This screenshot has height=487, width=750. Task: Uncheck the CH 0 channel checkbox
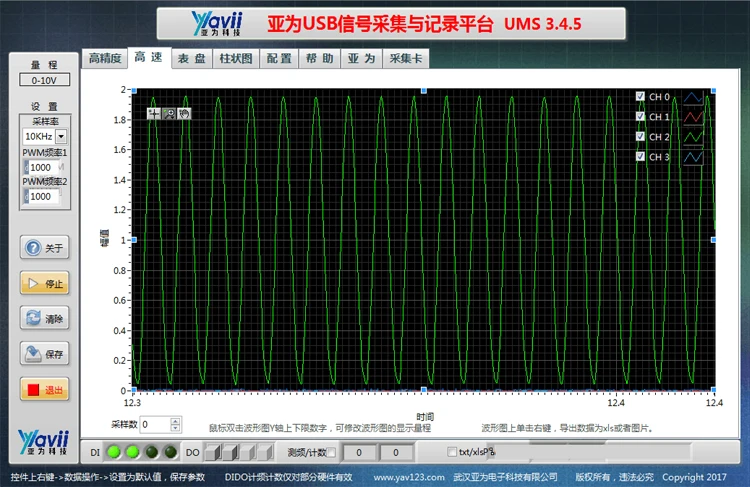click(x=640, y=97)
